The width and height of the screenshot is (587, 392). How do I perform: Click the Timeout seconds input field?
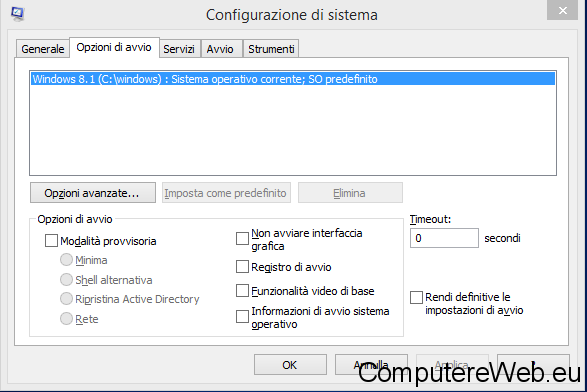tap(444, 238)
